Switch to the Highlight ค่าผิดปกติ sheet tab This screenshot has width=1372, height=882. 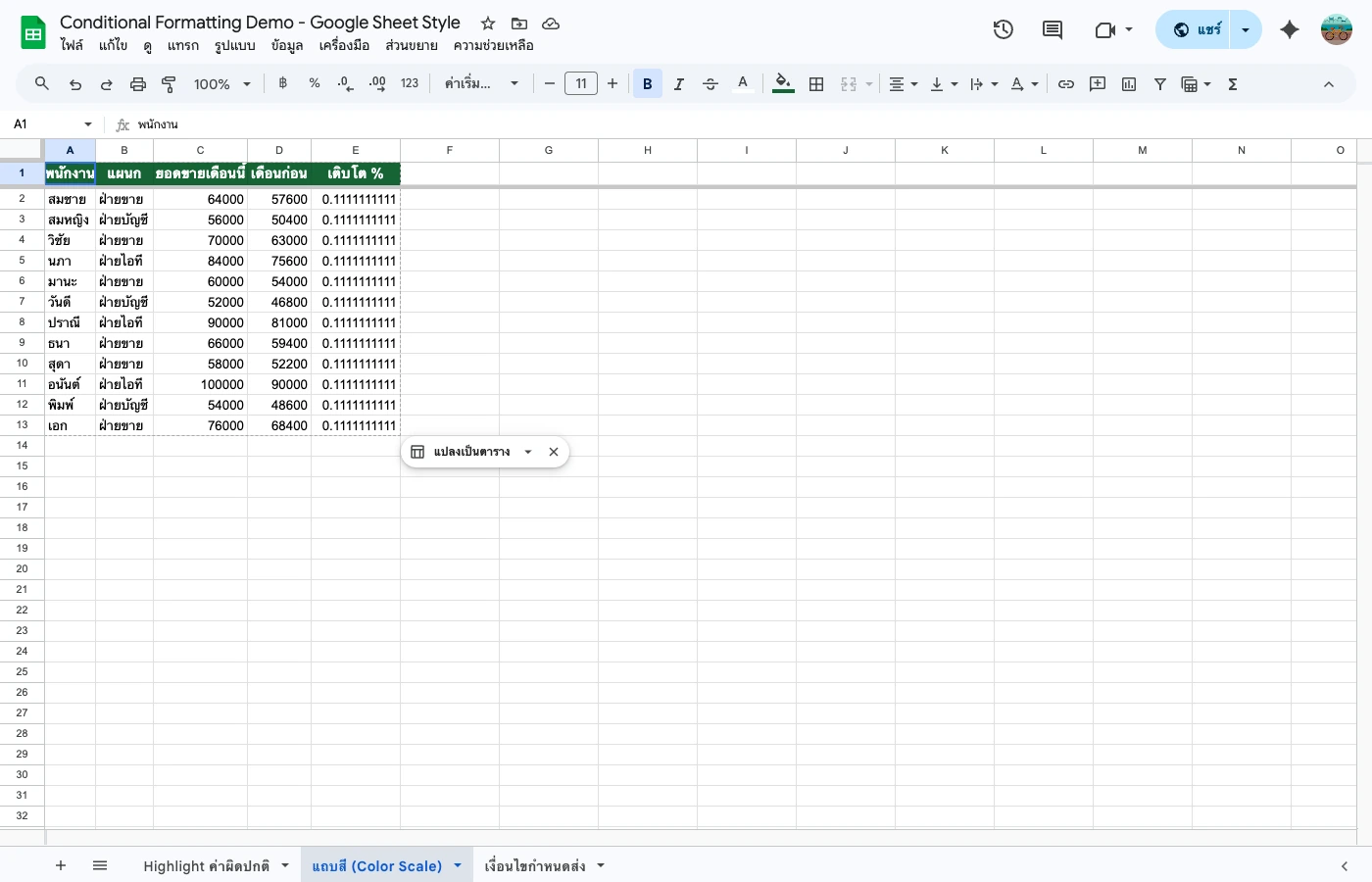point(209,865)
